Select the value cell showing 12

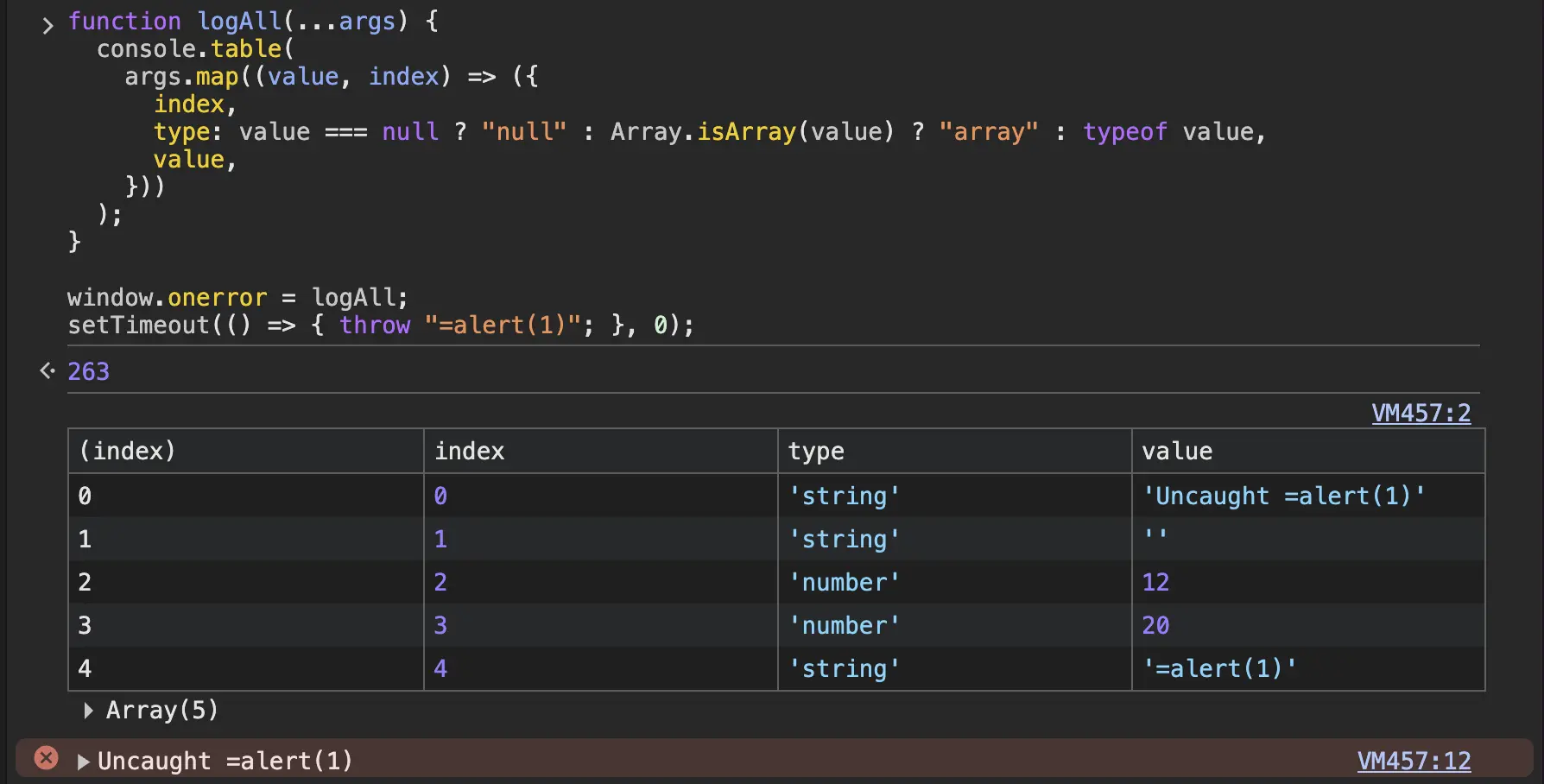click(x=1308, y=582)
